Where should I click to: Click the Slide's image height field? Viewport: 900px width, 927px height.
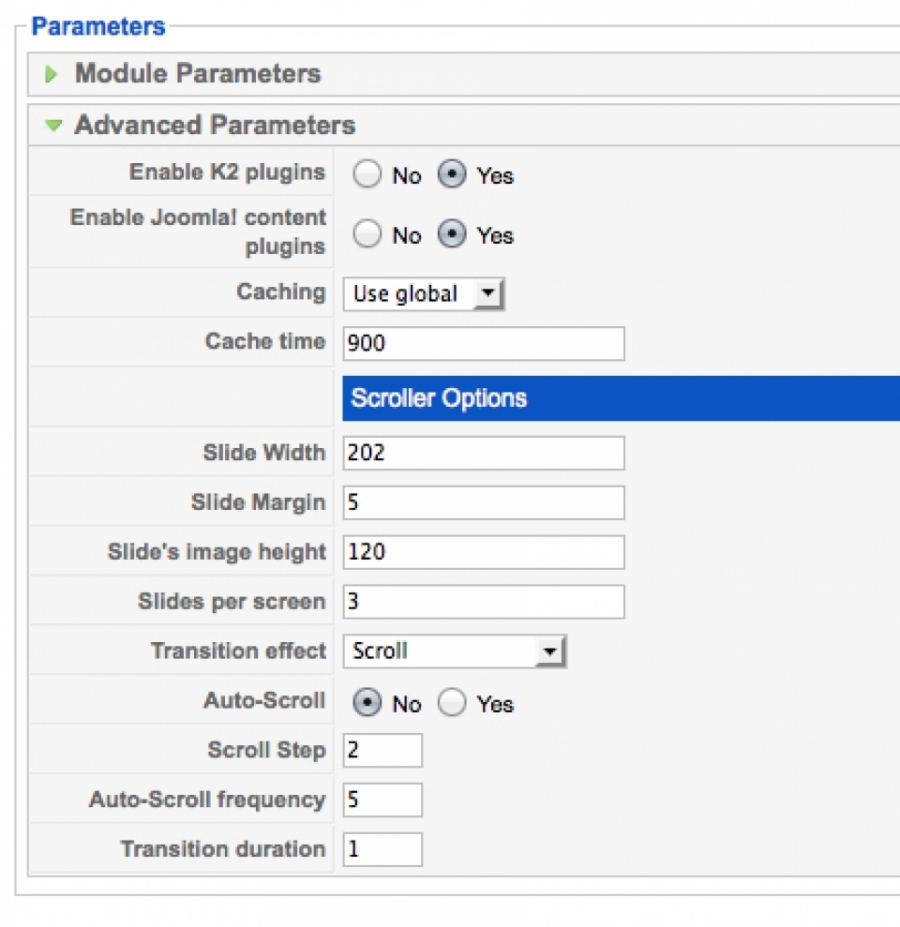pyautogui.click(x=484, y=552)
